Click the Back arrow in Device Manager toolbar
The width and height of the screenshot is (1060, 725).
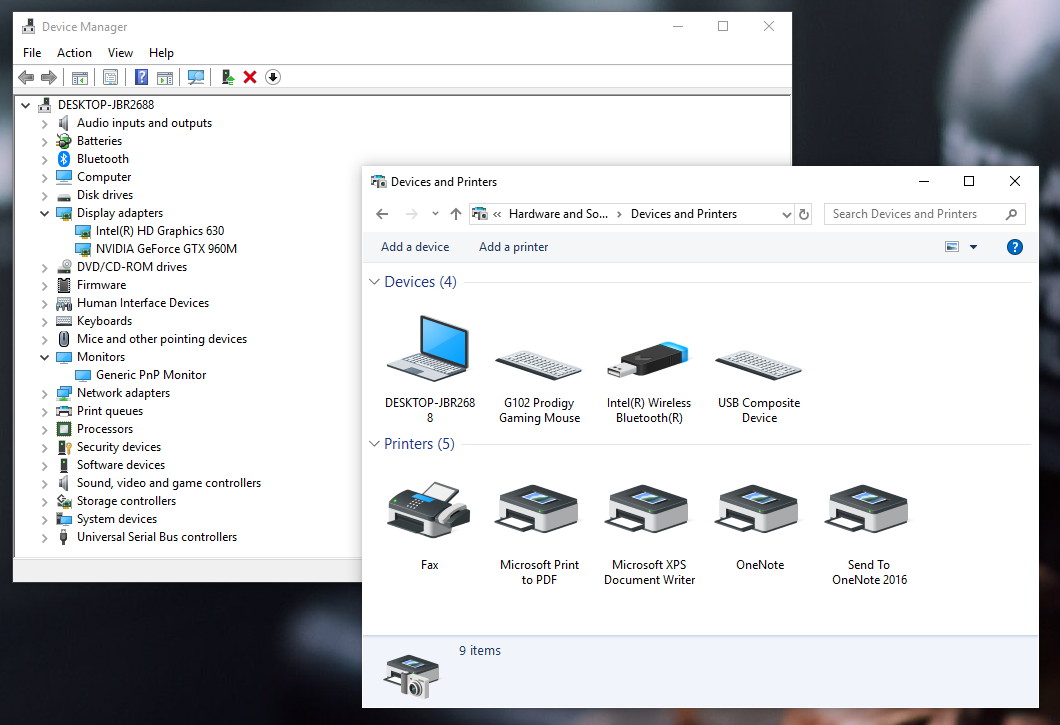[x=26, y=77]
